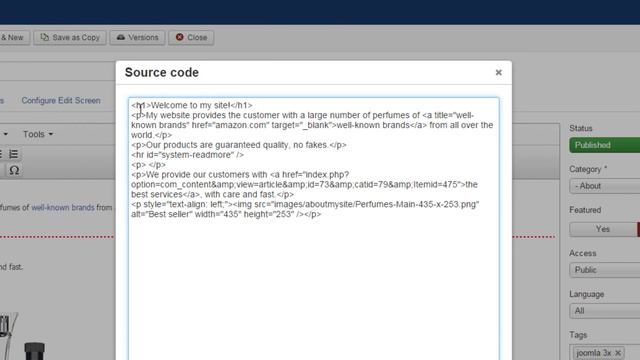Click the Save & New button
Image resolution: width=640 pixels, height=360 pixels.
(x=14, y=38)
